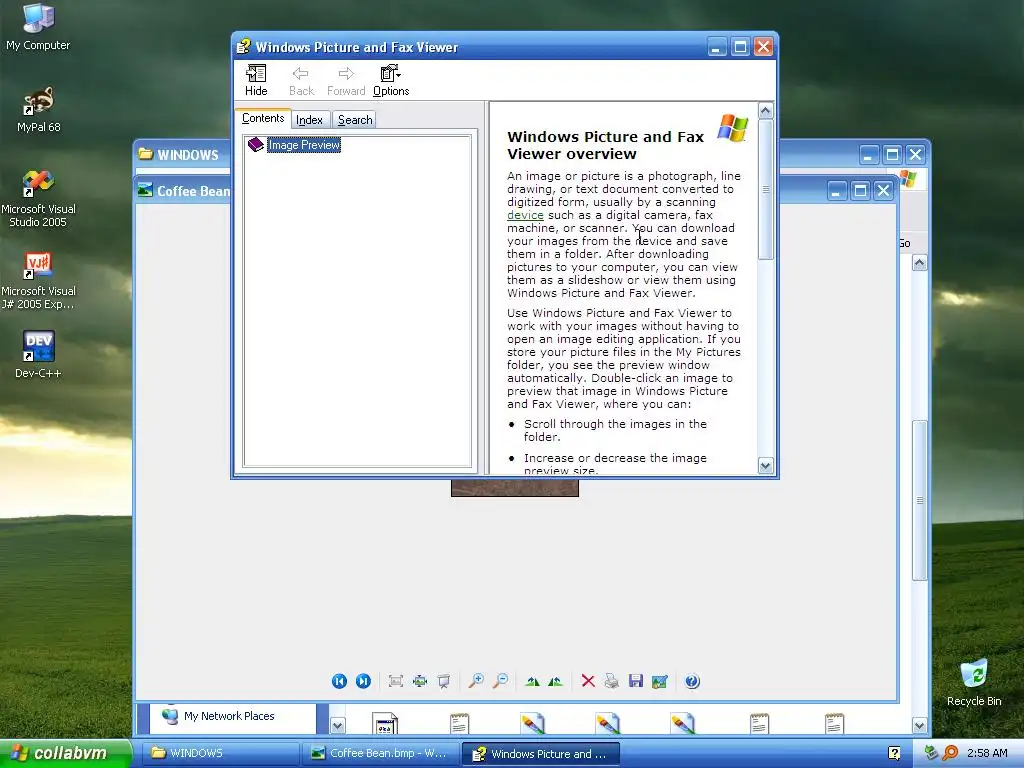This screenshot has width=1024, height=768.
Task: Select the Recycle Bin icon
Action: click(974, 682)
